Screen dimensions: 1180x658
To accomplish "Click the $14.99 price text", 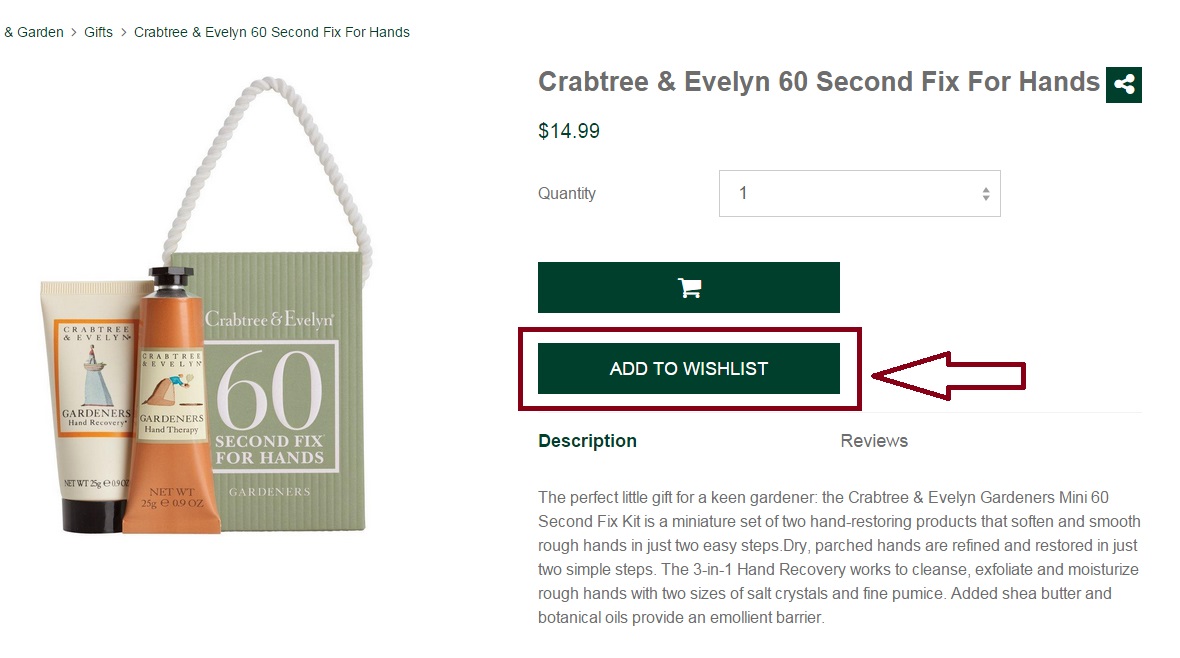I will (x=569, y=131).
